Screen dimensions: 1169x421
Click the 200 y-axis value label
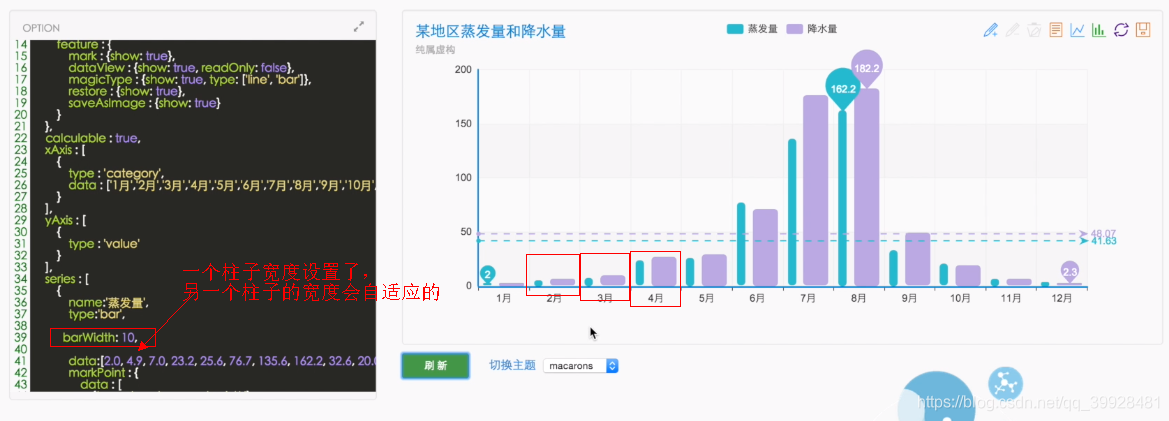[463, 70]
